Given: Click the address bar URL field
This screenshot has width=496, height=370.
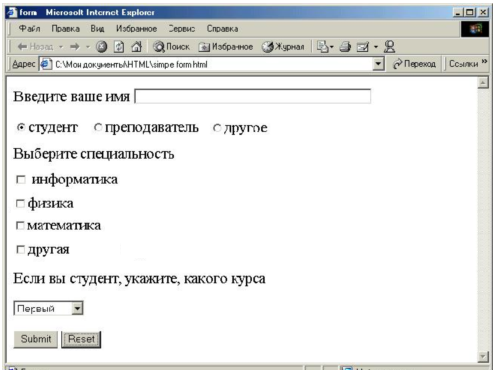Looking at the screenshot, I should point(213,64).
